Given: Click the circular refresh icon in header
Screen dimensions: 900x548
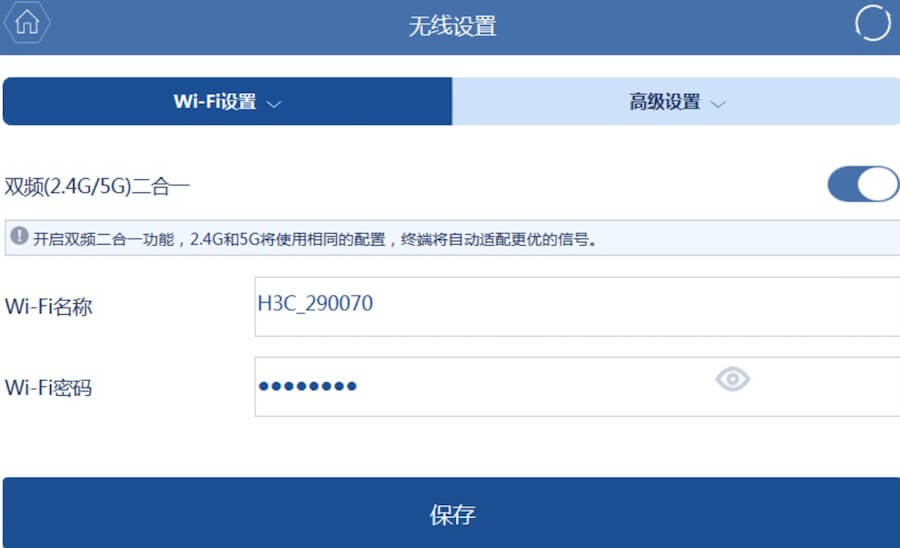Looking at the screenshot, I should [872, 24].
